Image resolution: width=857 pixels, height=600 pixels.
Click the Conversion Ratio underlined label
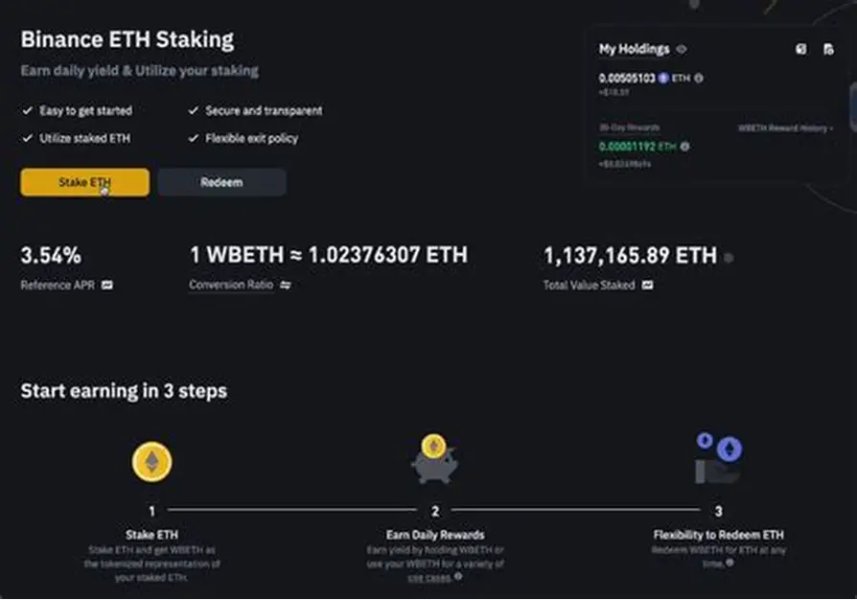point(231,285)
